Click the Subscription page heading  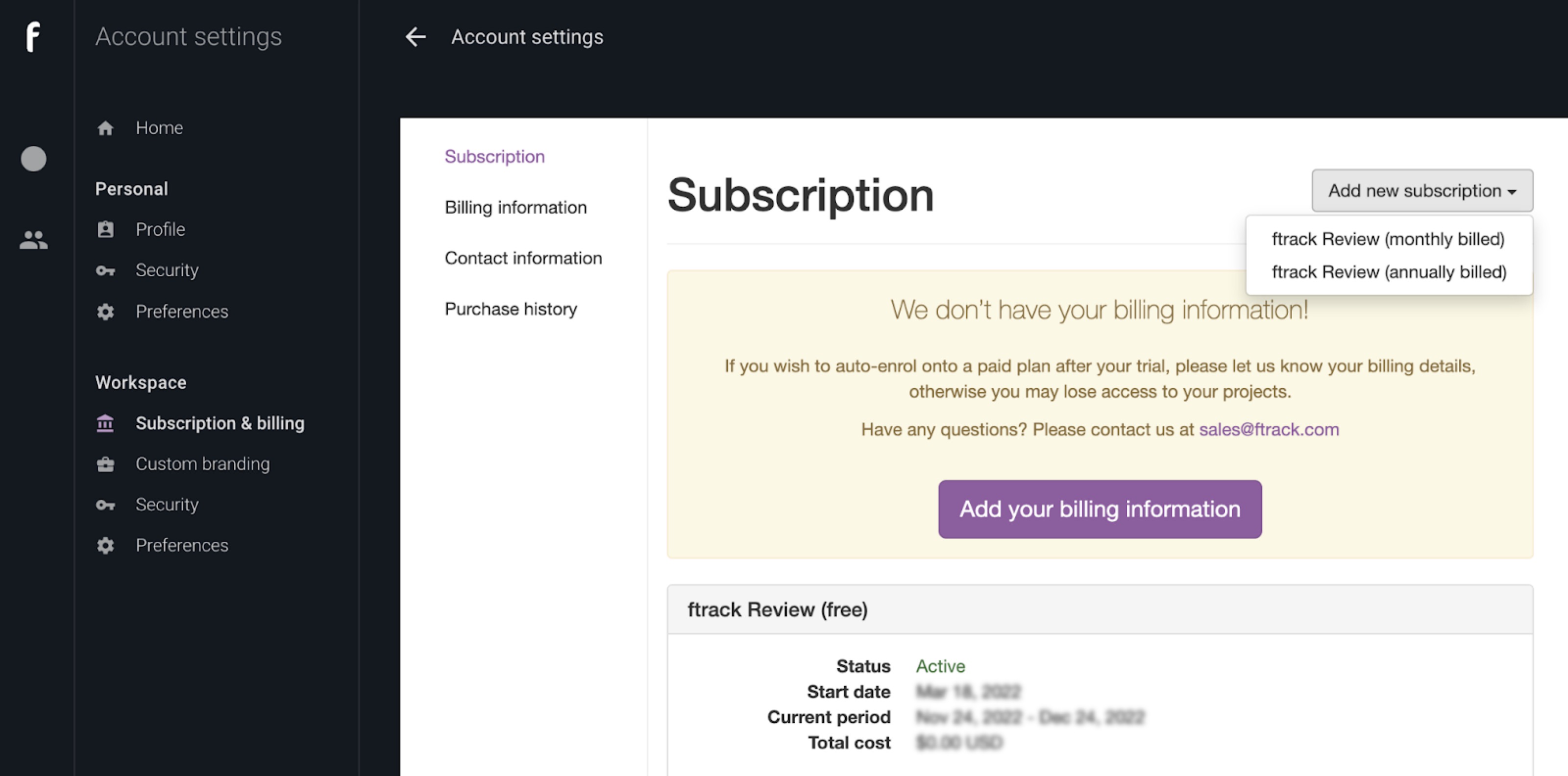click(801, 195)
